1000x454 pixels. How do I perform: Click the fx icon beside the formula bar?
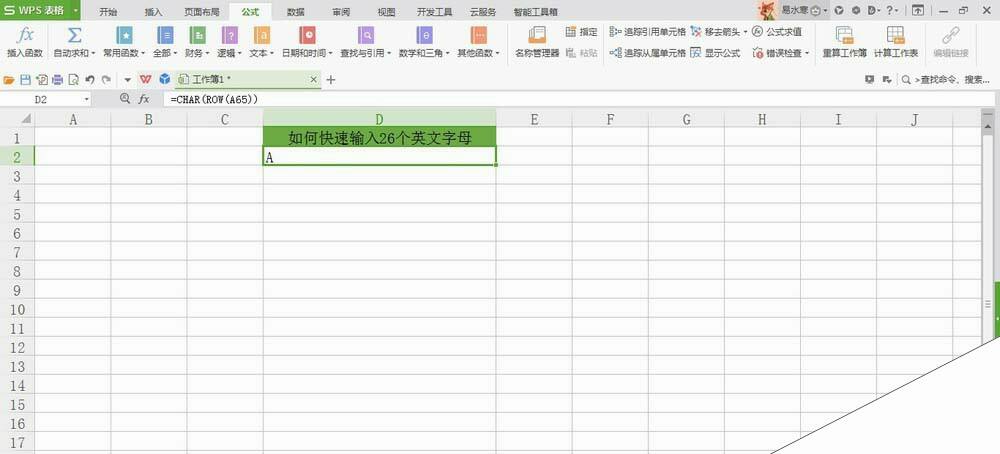(x=144, y=99)
